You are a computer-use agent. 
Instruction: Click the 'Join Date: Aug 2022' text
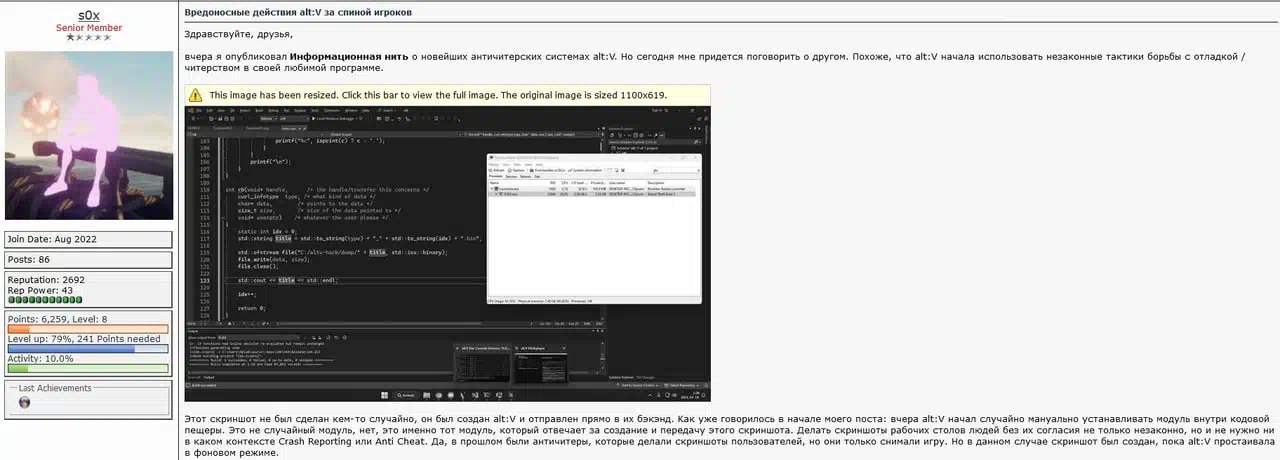51,240
